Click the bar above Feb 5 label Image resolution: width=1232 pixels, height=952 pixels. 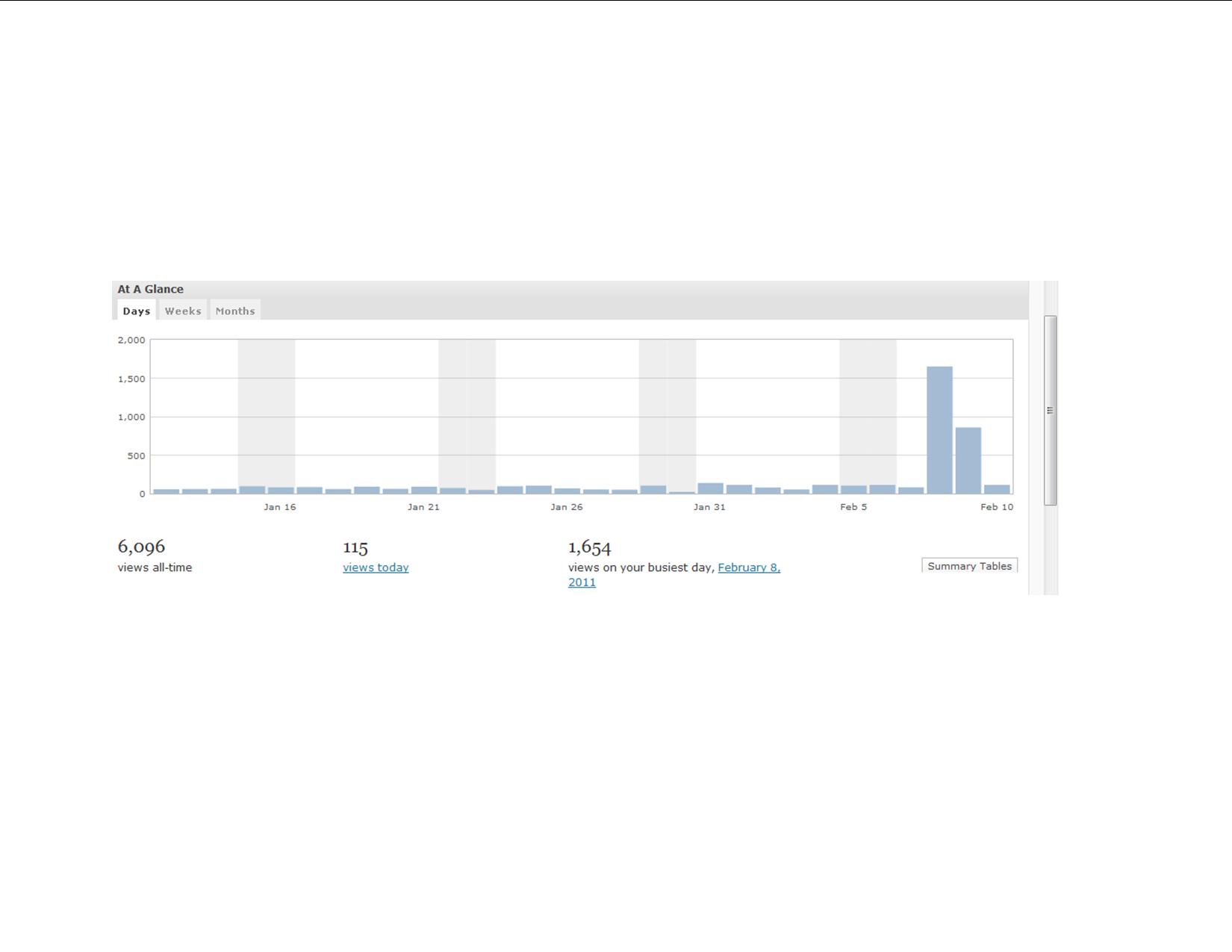pos(853,490)
